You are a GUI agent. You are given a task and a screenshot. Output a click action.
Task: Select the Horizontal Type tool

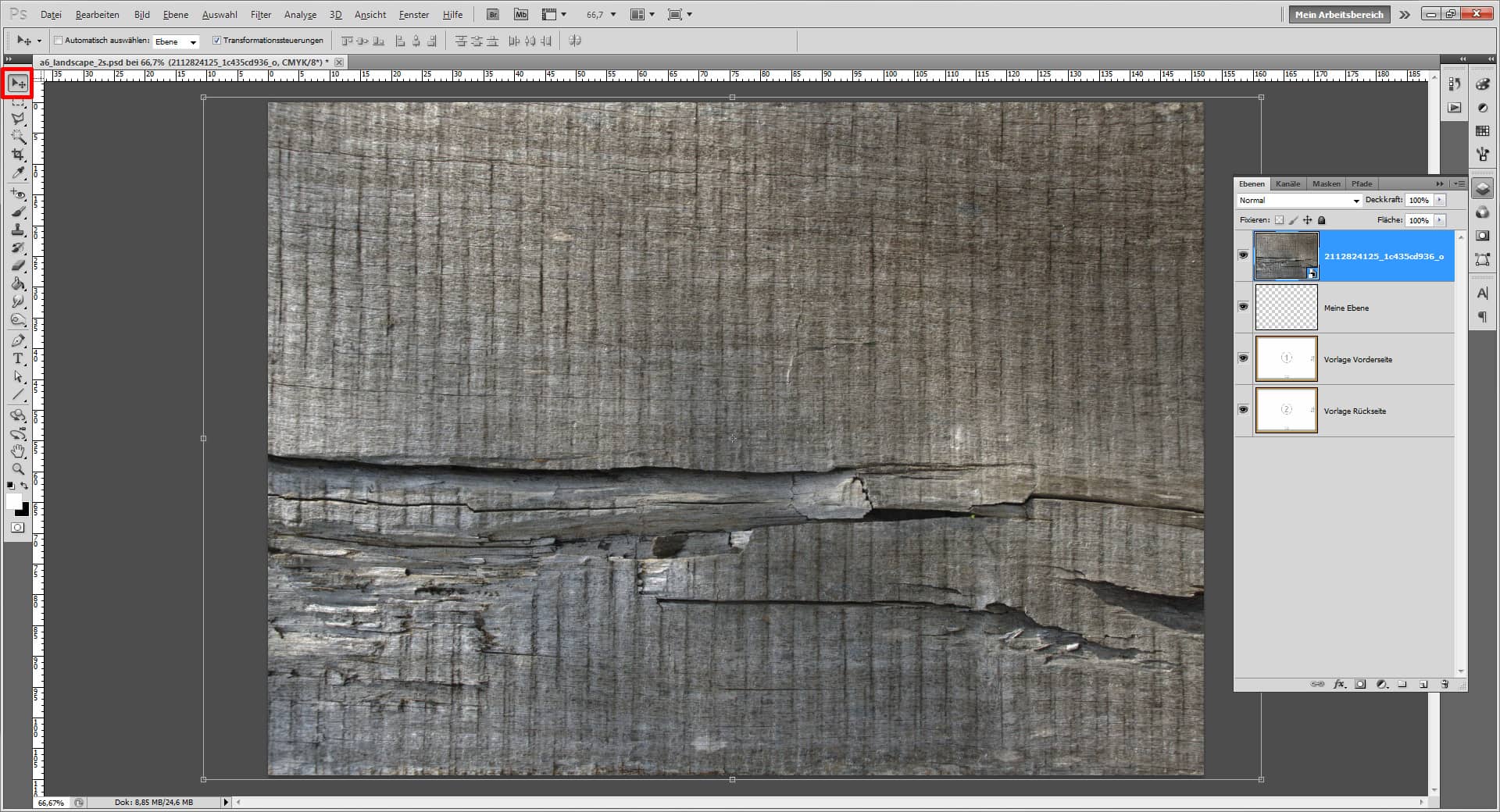pyautogui.click(x=17, y=358)
